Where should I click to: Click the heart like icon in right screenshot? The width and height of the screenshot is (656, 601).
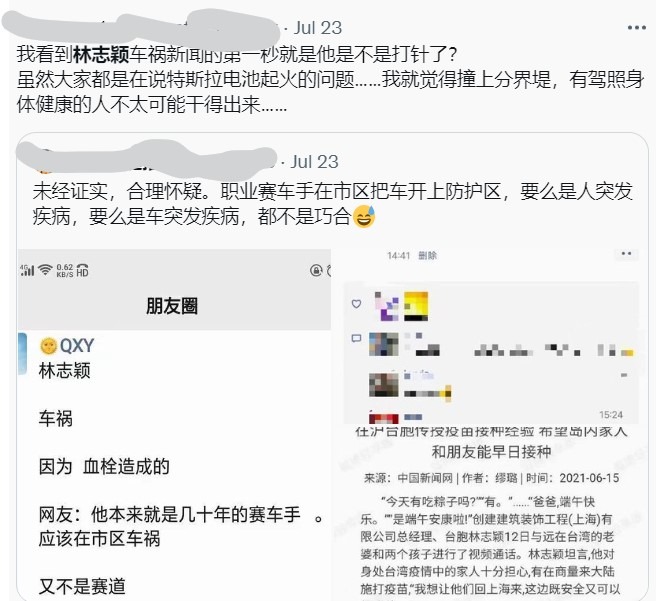(356, 304)
